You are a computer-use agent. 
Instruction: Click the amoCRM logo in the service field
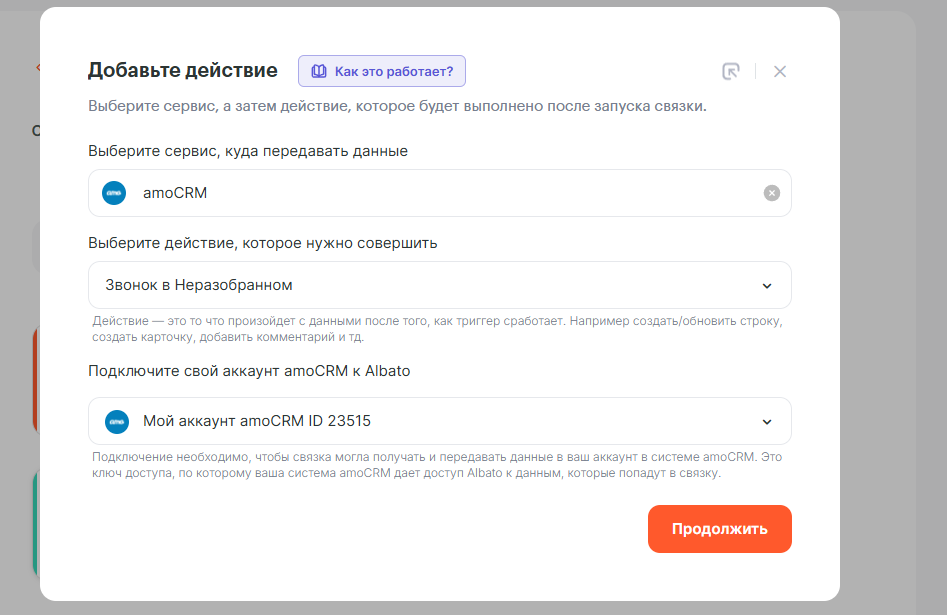click(114, 193)
